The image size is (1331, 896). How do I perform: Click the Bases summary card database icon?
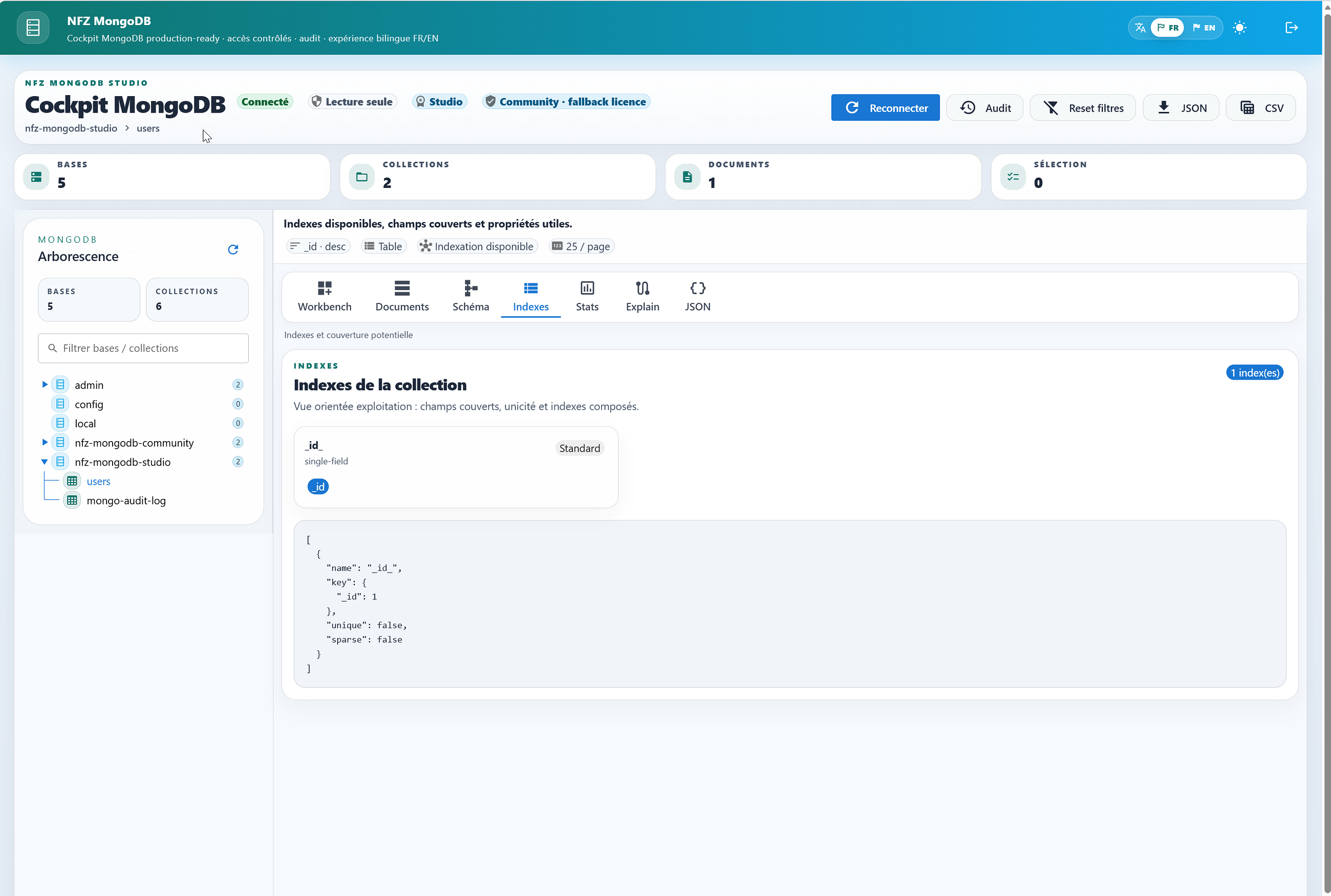(x=36, y=177)
